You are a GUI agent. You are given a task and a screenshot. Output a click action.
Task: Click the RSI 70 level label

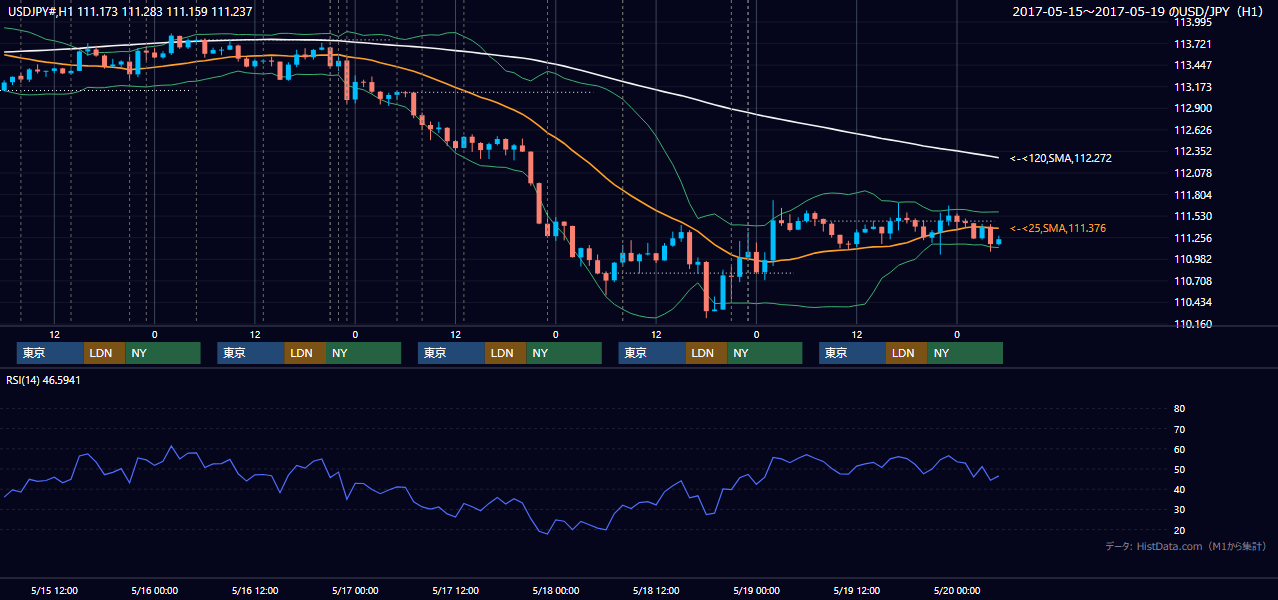pyautogui.click(x=1179, y=429)
